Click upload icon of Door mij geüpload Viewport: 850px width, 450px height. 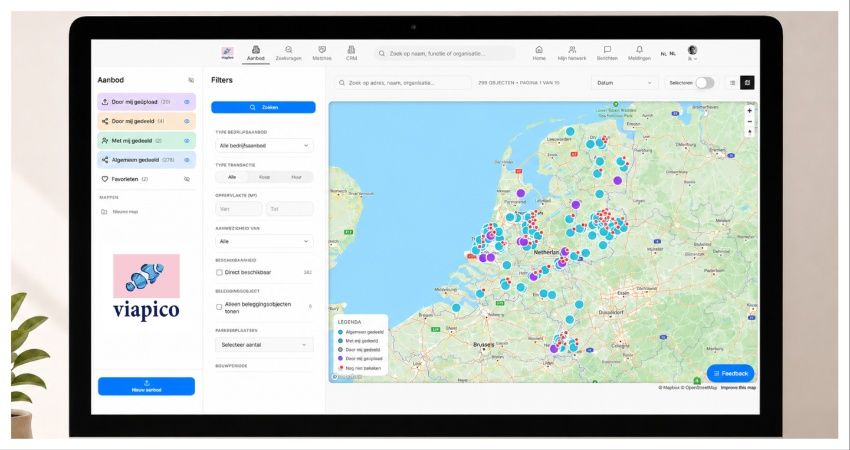tap(105, 102)
